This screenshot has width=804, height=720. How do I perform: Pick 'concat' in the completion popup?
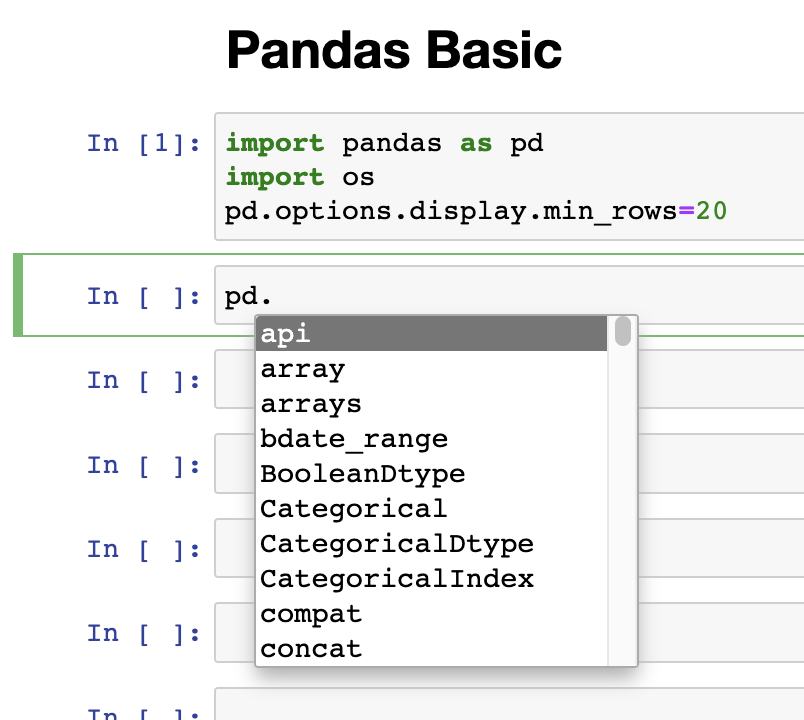[431, 649]
